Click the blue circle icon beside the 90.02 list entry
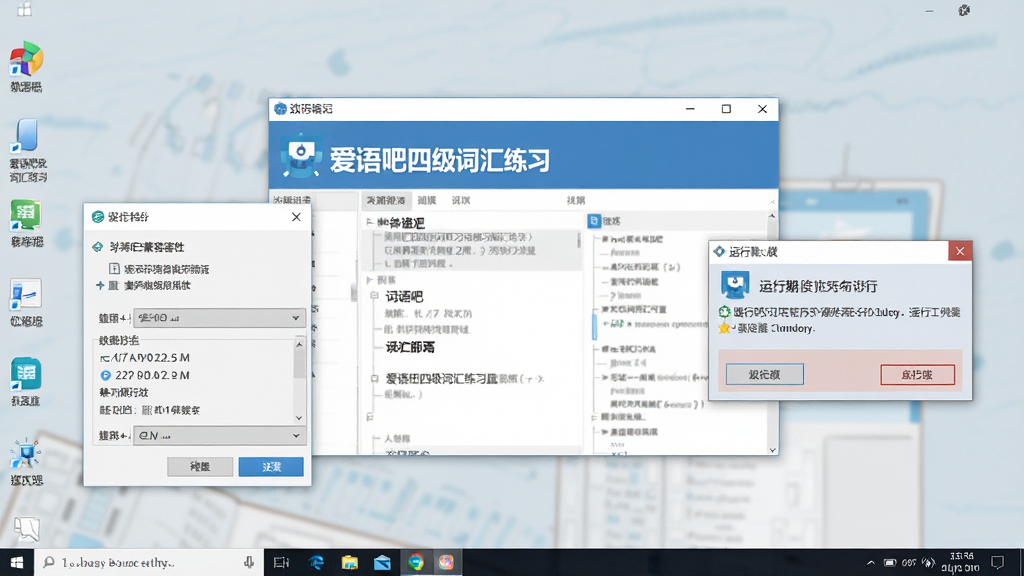The image size is (1024, 576). [105, 376]
